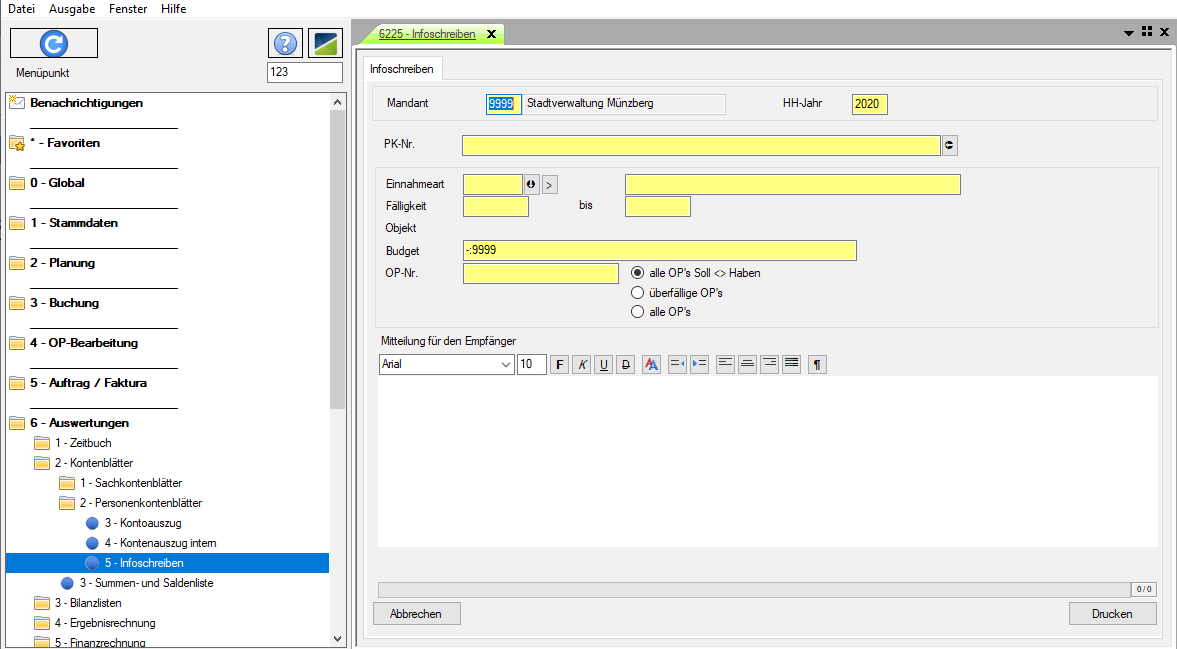Open the Fenster menu in menu bar

[128, 9]
